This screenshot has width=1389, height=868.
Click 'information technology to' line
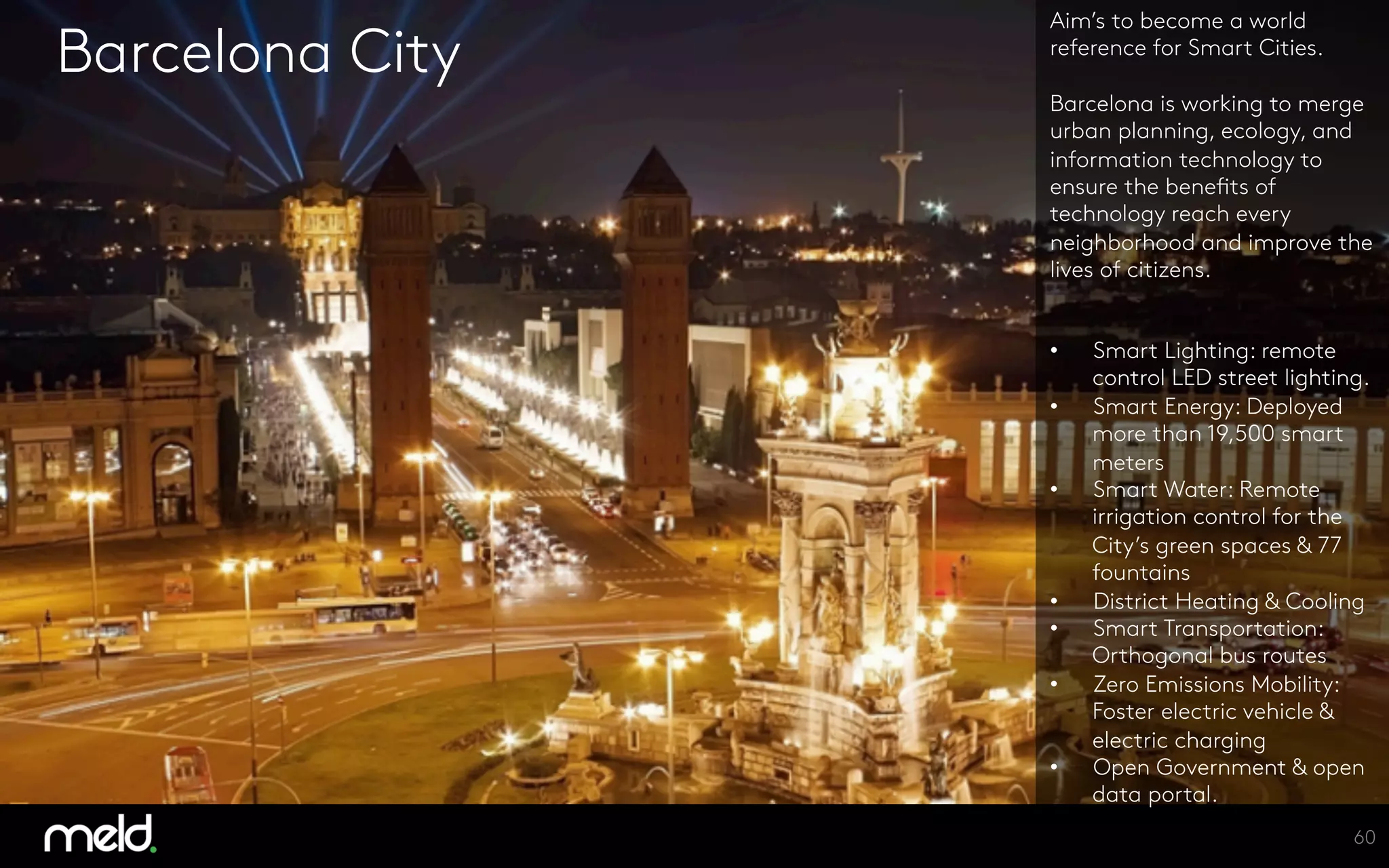pyautogui.click(x=1186, y=159)
